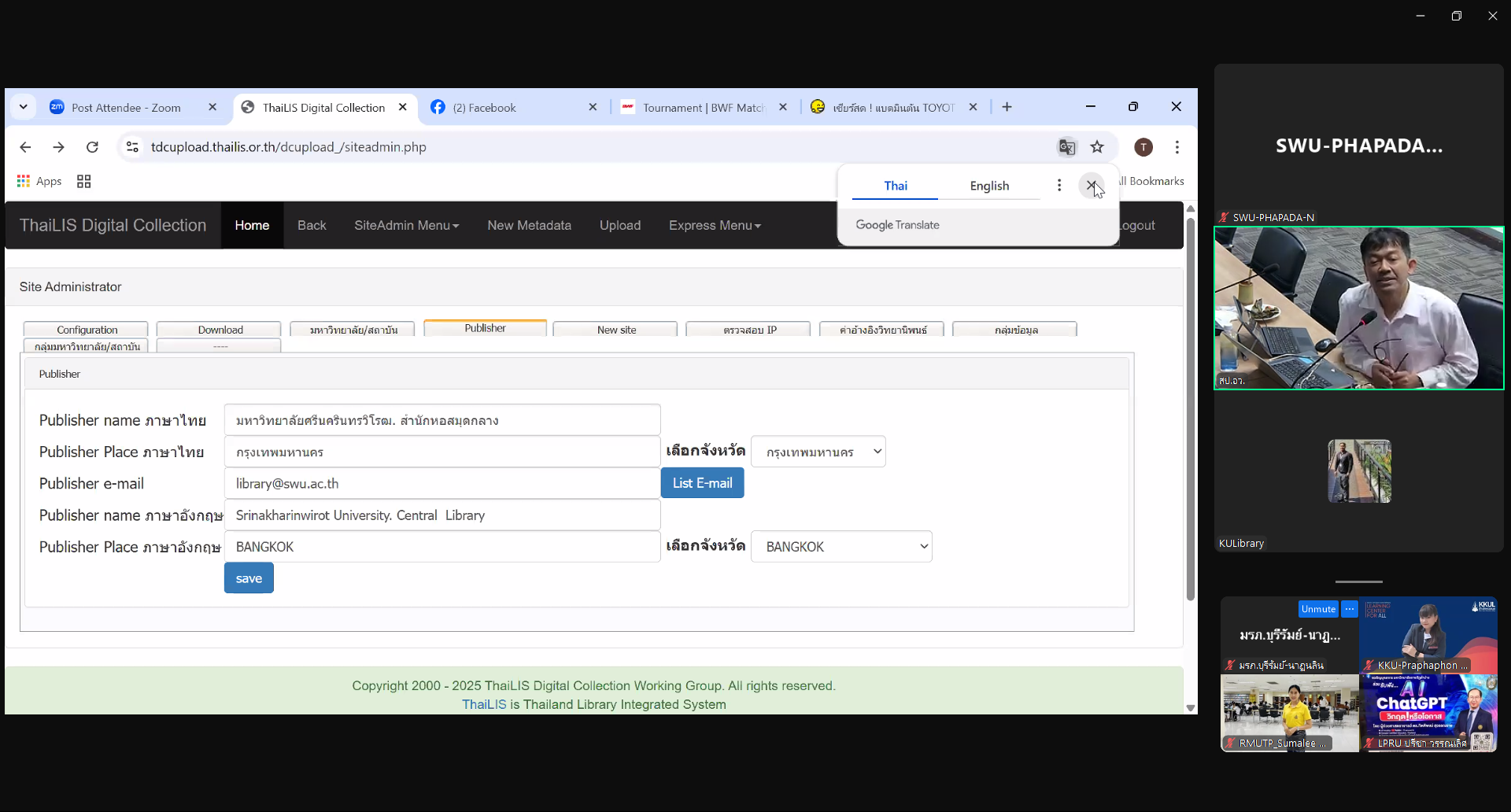Open the ค่าอ้างอิงวิทยานิพนธ์ tab
Viewport: 1511px width, 812px height.
(883, 330)
